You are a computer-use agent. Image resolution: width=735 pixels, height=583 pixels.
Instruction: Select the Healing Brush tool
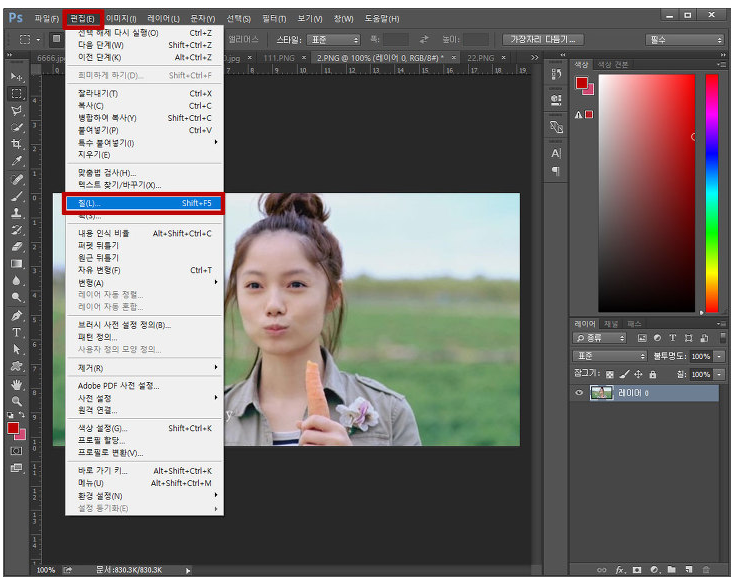tap(16, 179)
